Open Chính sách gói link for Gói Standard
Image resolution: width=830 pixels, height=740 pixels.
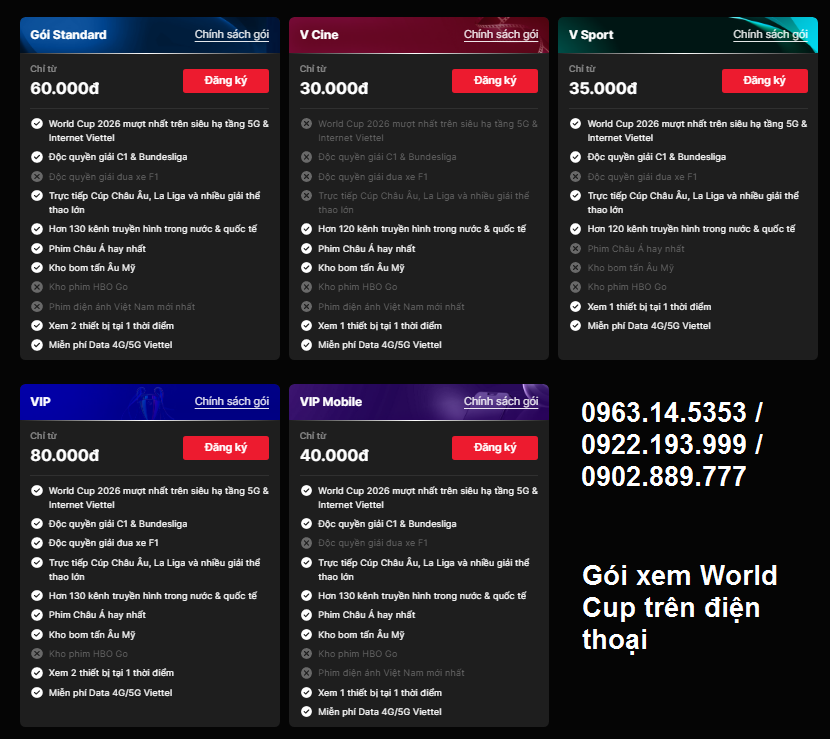232,34
